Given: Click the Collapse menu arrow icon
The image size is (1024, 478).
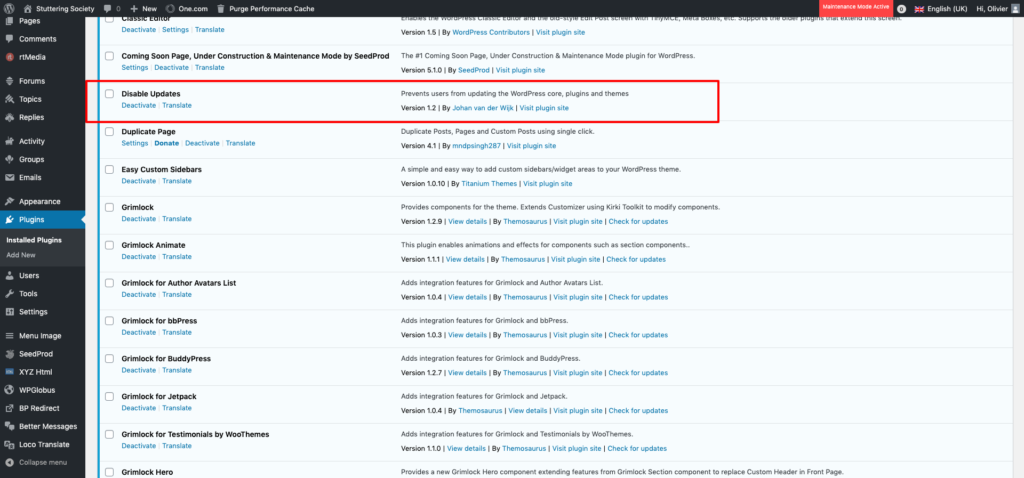Looking at the screenshot, I should [9, 462].
